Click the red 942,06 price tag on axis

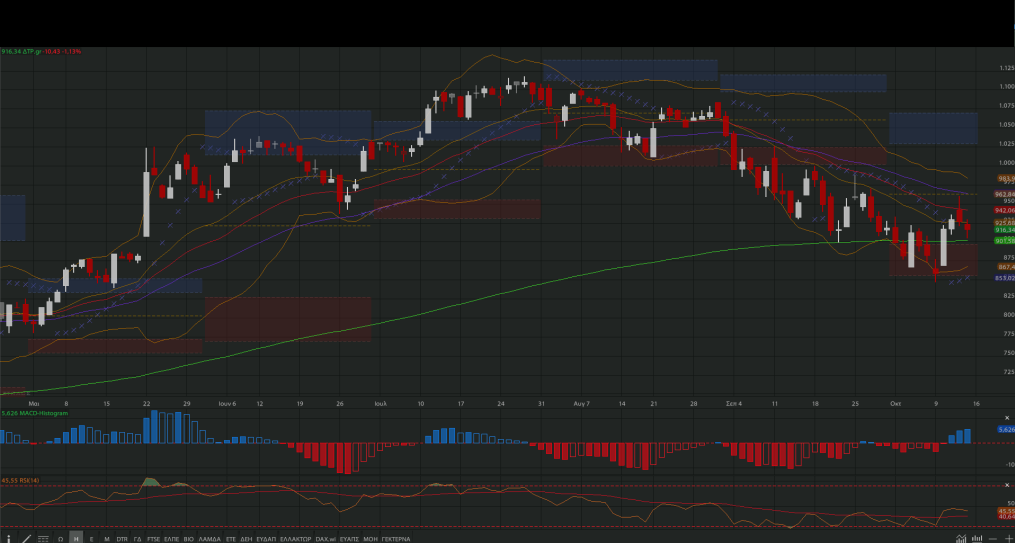tap(1005, 210)
